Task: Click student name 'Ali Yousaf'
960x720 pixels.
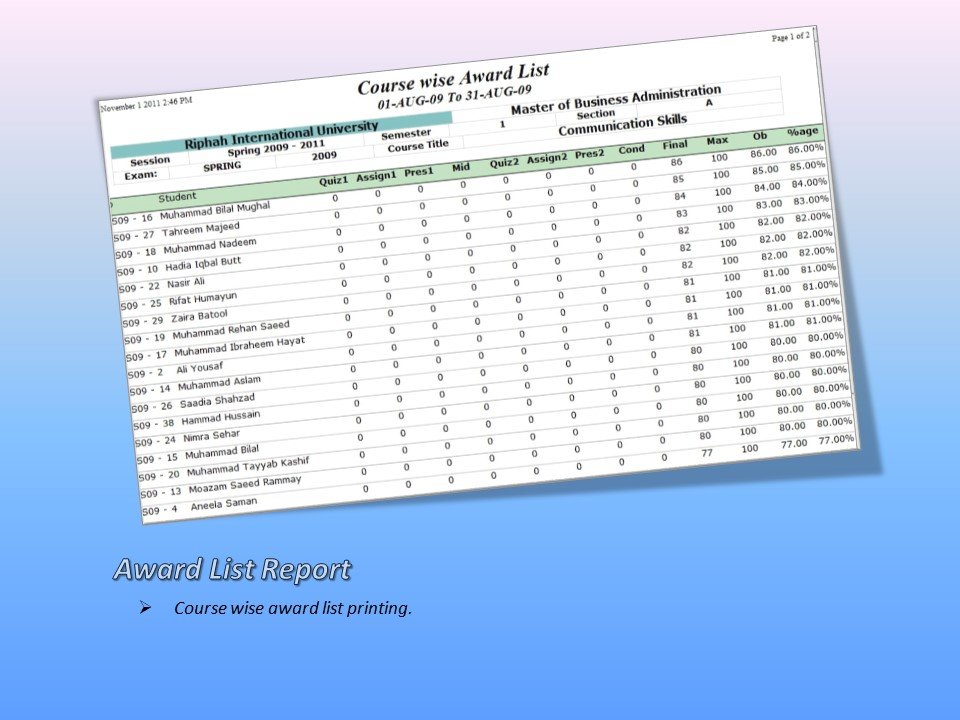Action: click(x=200, y=368)
